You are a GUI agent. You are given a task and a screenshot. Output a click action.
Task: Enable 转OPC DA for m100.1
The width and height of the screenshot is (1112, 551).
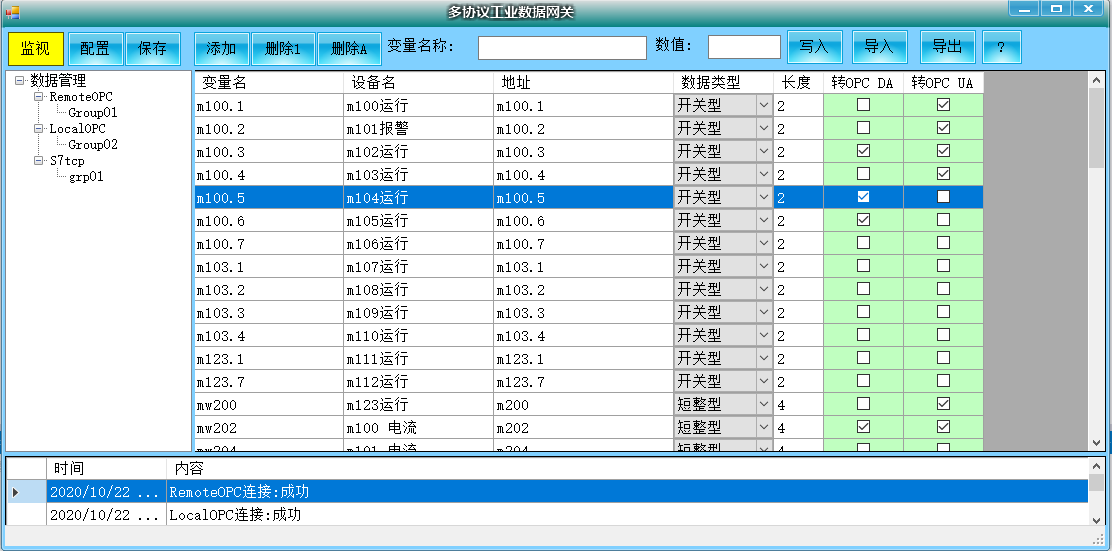pyautogui.click(x=863, y=105)
